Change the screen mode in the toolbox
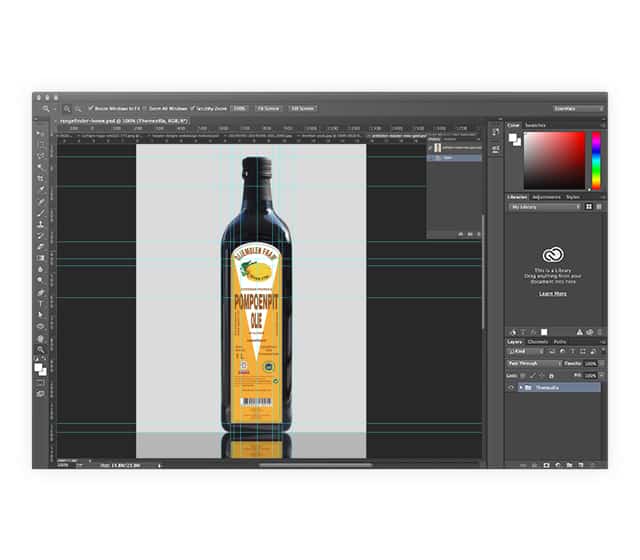 click(x=40, y=394)
